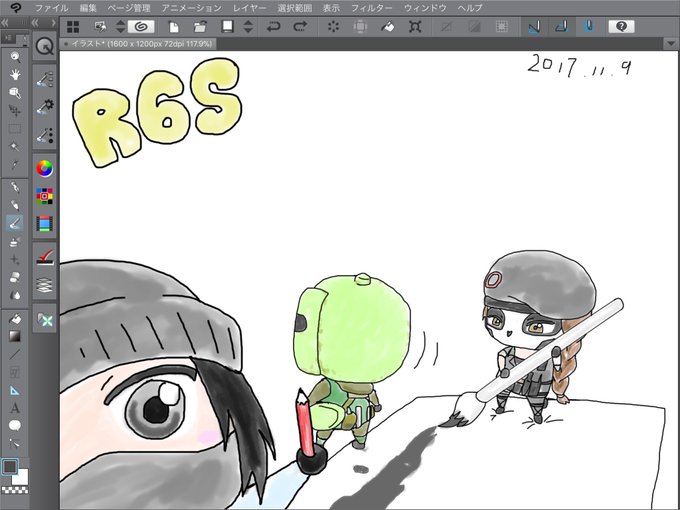Switch to the イラスト canvas tab
The width and height of the screenshot is (680, 510).
(x=138, y=44)
